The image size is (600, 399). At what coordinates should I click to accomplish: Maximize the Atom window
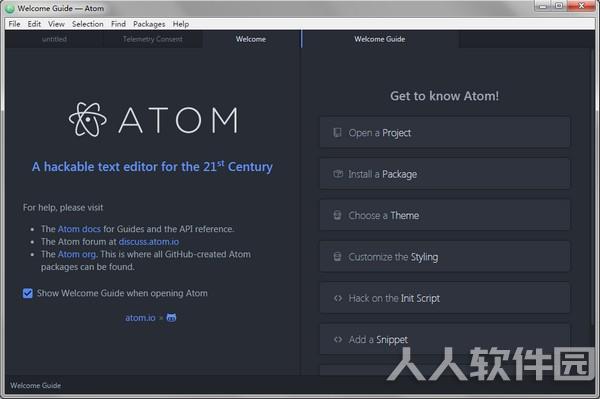559,6
